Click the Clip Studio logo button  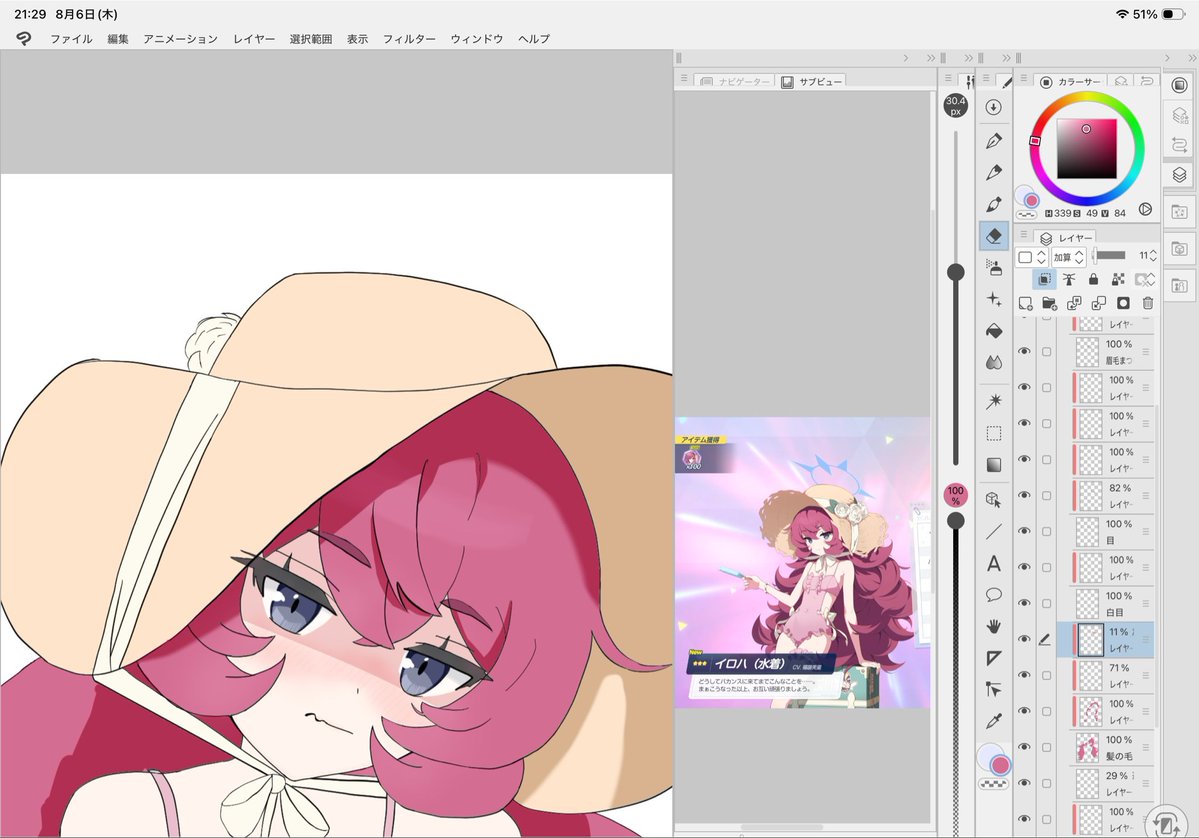(x=24, y=38)
